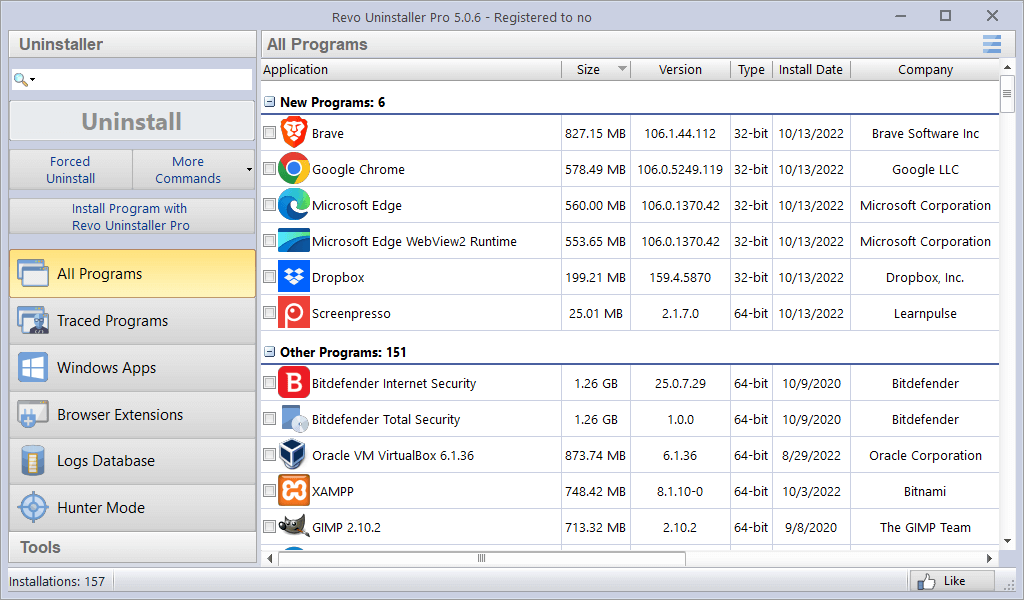The width and height of the screenshot is (1024, 600).
Task: Click horizontal scrollbar right arrow
Action: pyautogui.click(x=989, y=558)
